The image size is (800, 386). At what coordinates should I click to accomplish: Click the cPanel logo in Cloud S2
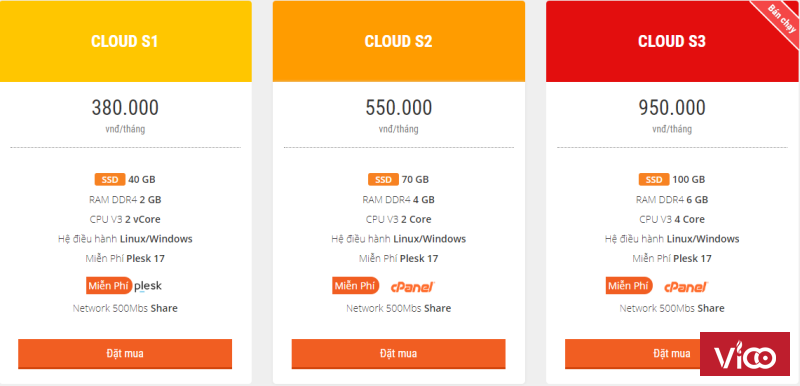click(x=413, y=287)
